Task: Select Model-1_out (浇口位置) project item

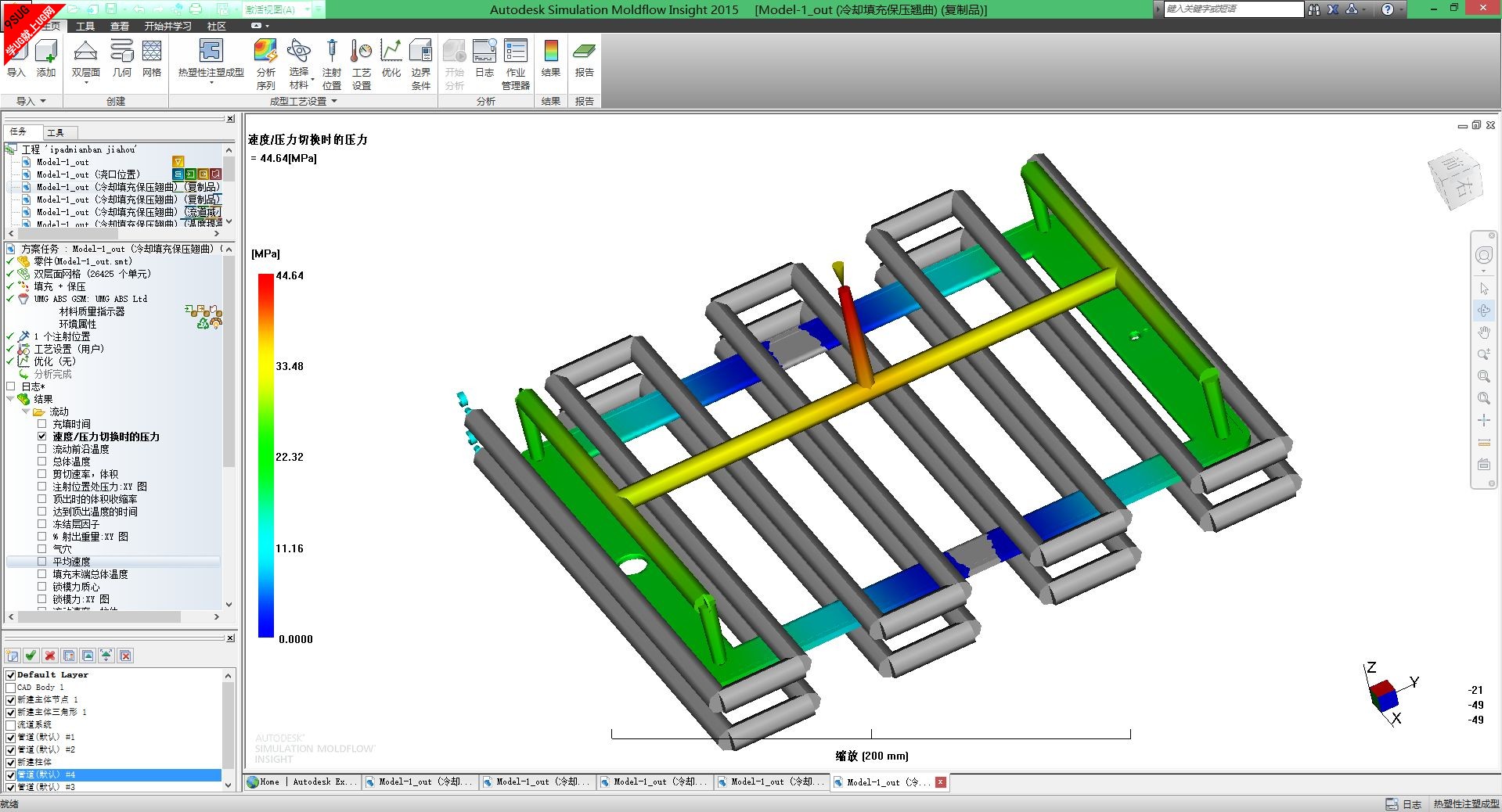Action: click(x=88, y=174)
